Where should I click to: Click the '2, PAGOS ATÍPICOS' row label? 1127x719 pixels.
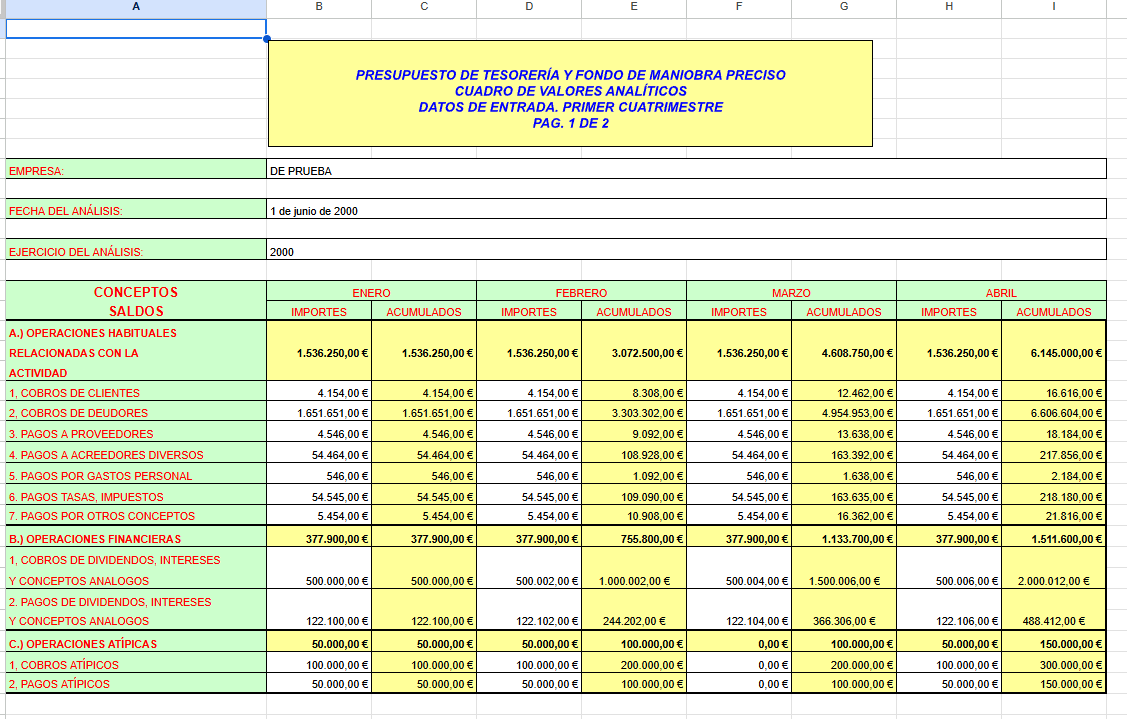136,684
